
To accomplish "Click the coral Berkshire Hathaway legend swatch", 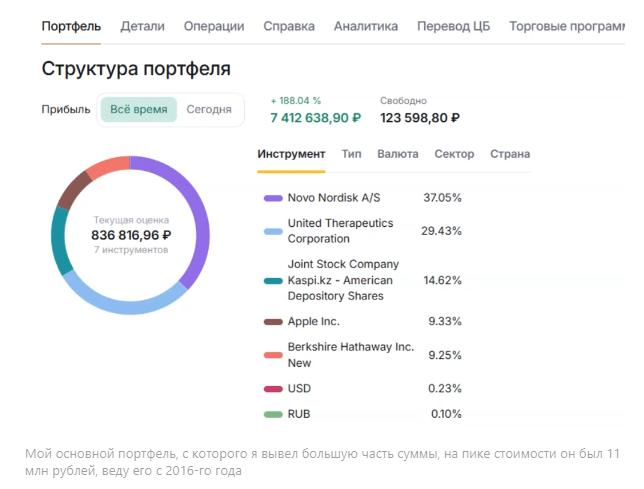I will tap(273, 355).
